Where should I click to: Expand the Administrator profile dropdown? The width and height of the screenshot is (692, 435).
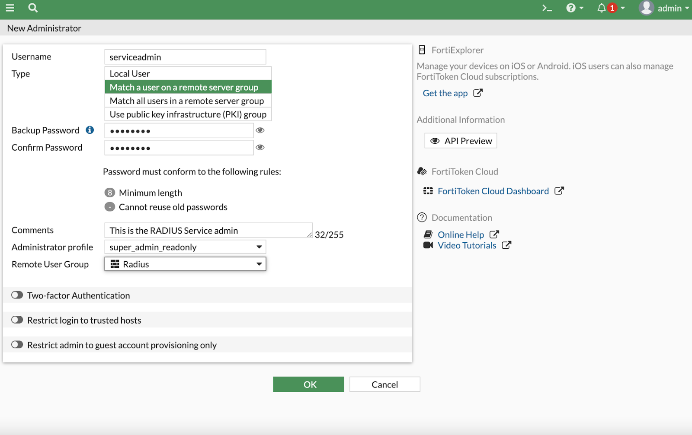[x=185, y=247]
